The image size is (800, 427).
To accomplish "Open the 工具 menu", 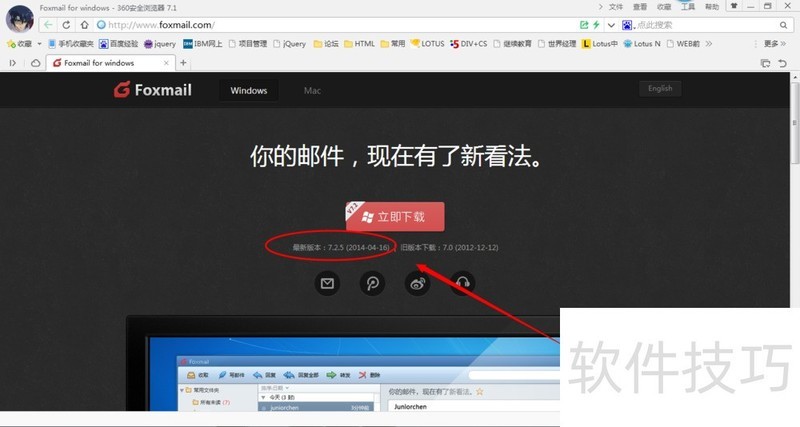I will pos(688,7).
